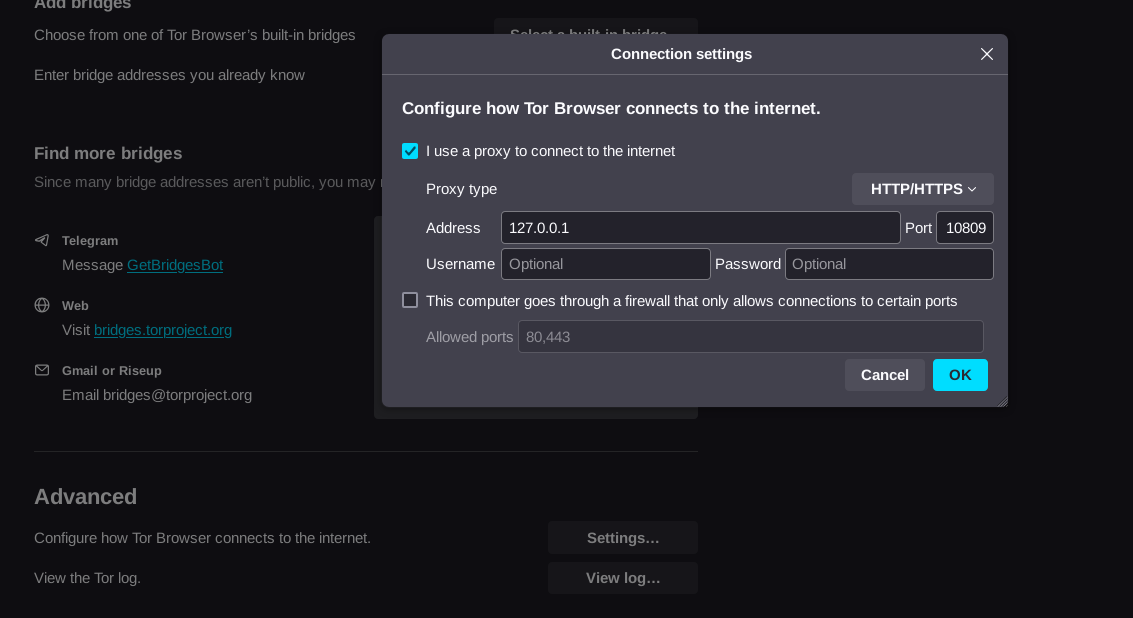This screenshot has width=1133, height=618.
Task: Enable the firewall allowed ports checkbox
Action: (410, 300)
